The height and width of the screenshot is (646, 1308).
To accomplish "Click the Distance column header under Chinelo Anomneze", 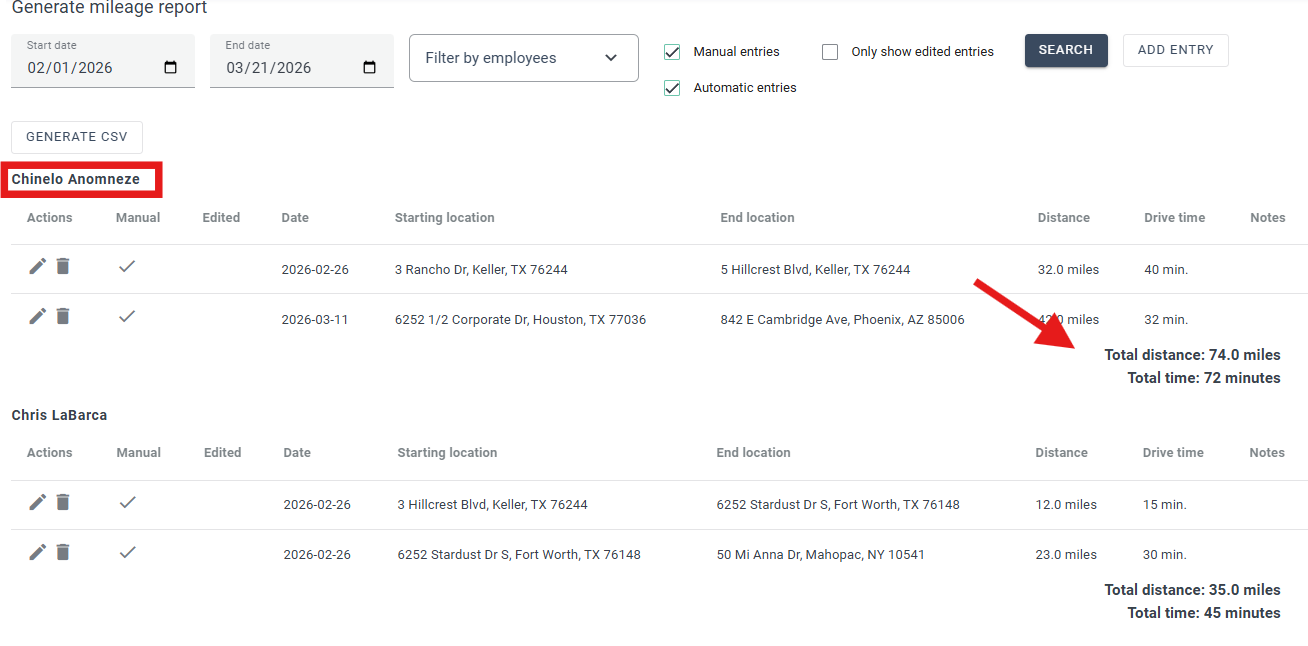I will (1063, 218).
